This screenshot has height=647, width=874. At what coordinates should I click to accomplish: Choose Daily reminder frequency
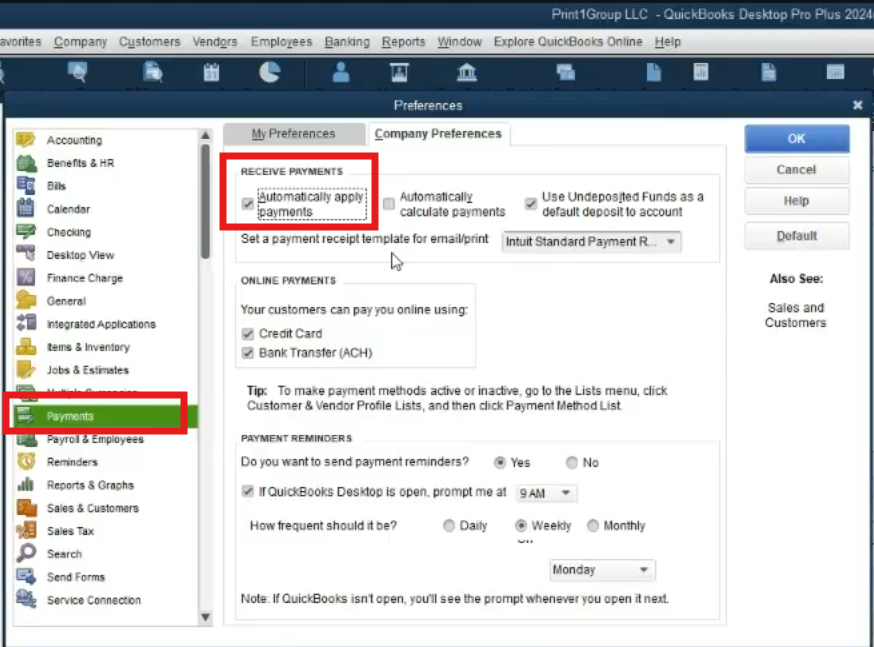pos(449,526)
